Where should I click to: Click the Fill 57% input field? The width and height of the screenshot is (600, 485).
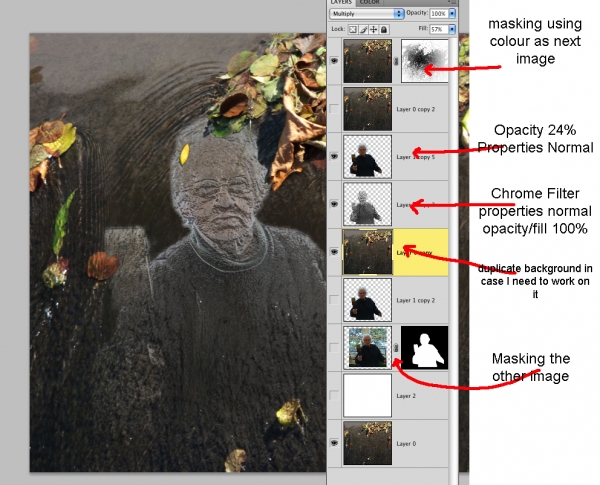pyautogui.click(x=439, y=29)
